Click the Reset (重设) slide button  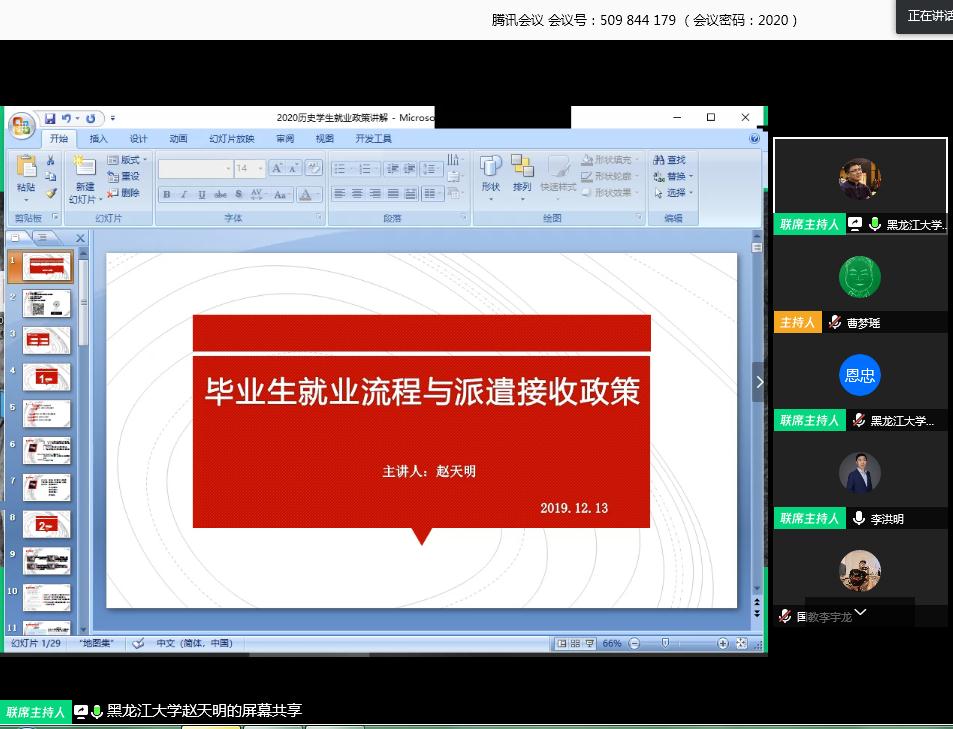(124, 176)
